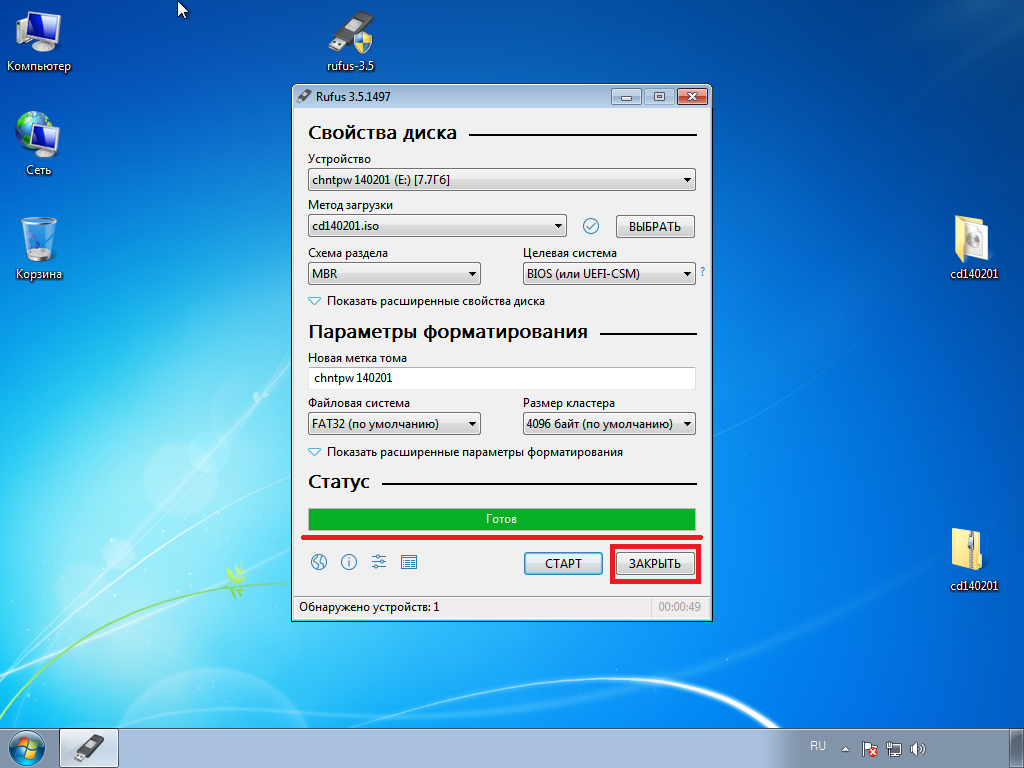The height and width of the screenshot is (768, 1024).
Task: Open Rufus settings sliders icon
Action: (x=379, y=562)
